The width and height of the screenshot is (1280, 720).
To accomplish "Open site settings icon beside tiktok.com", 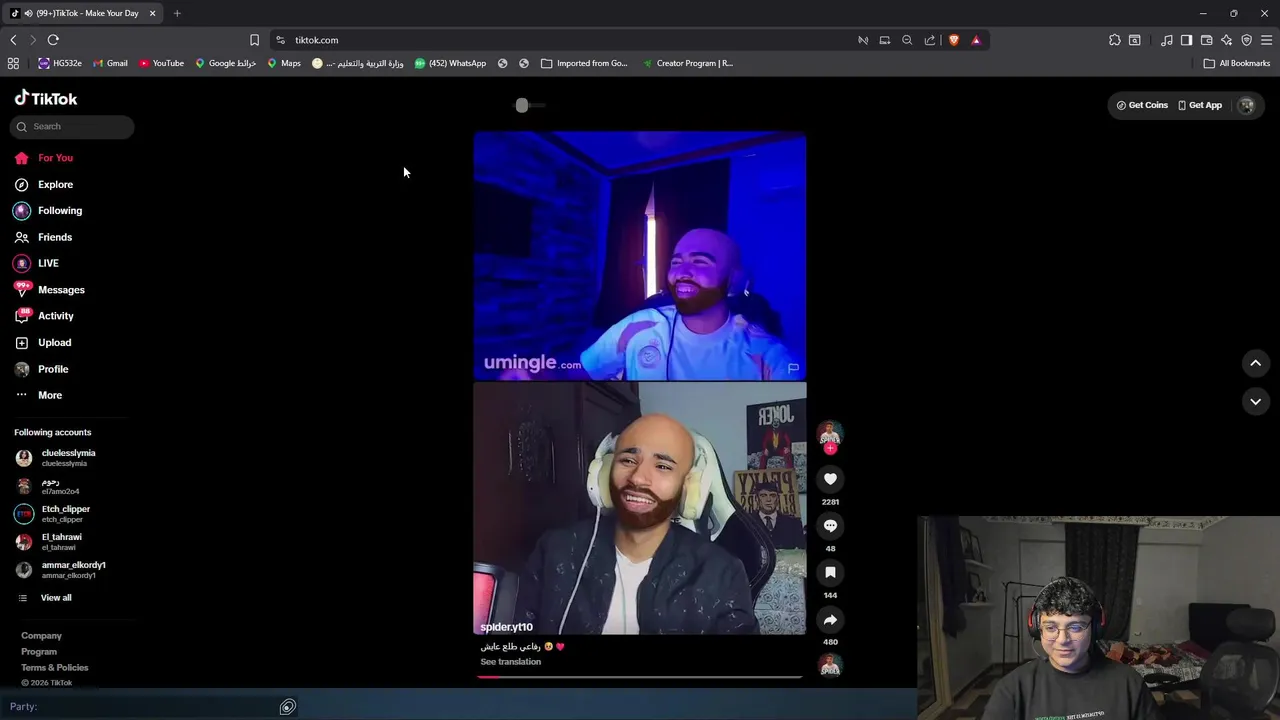I will (x=280, y=40).
